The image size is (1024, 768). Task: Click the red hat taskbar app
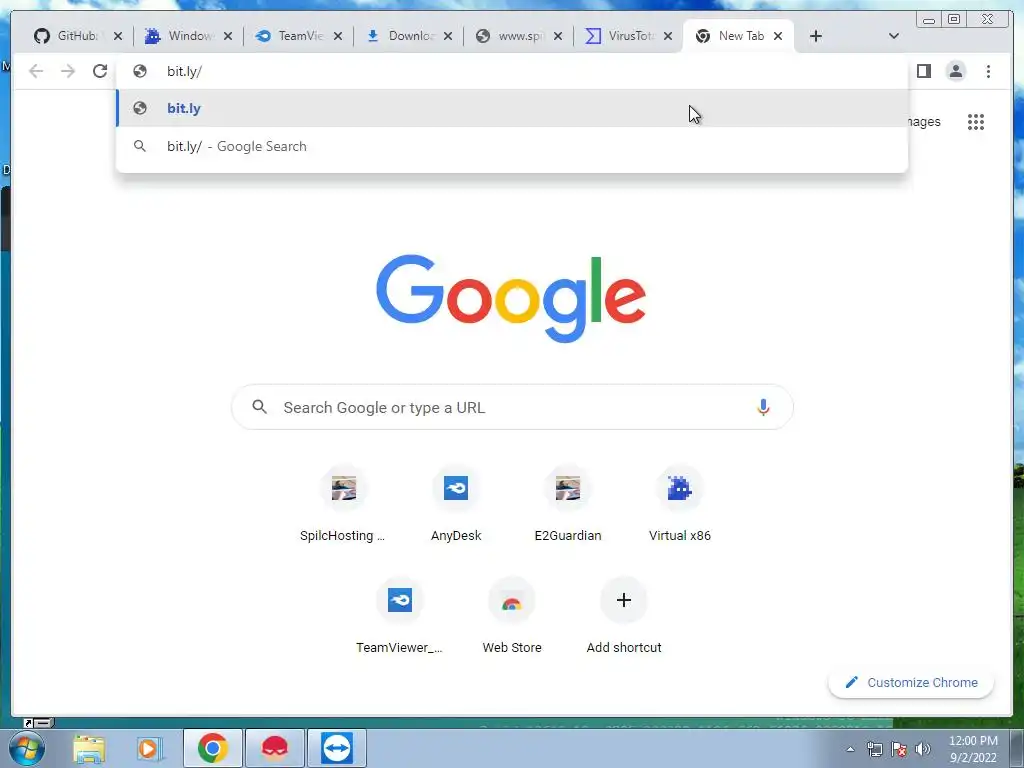pyautogui.click(x=275, y=748)
